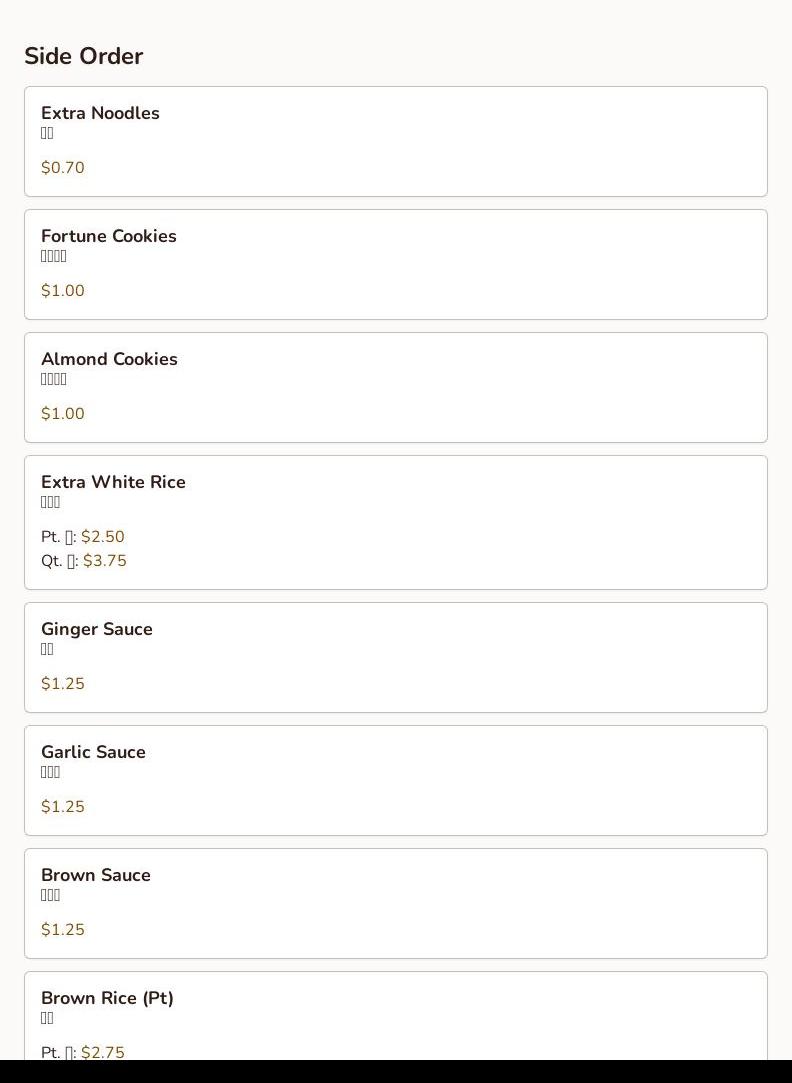
Task: Select the Extra White Rice item title
Action: (113, 482)
